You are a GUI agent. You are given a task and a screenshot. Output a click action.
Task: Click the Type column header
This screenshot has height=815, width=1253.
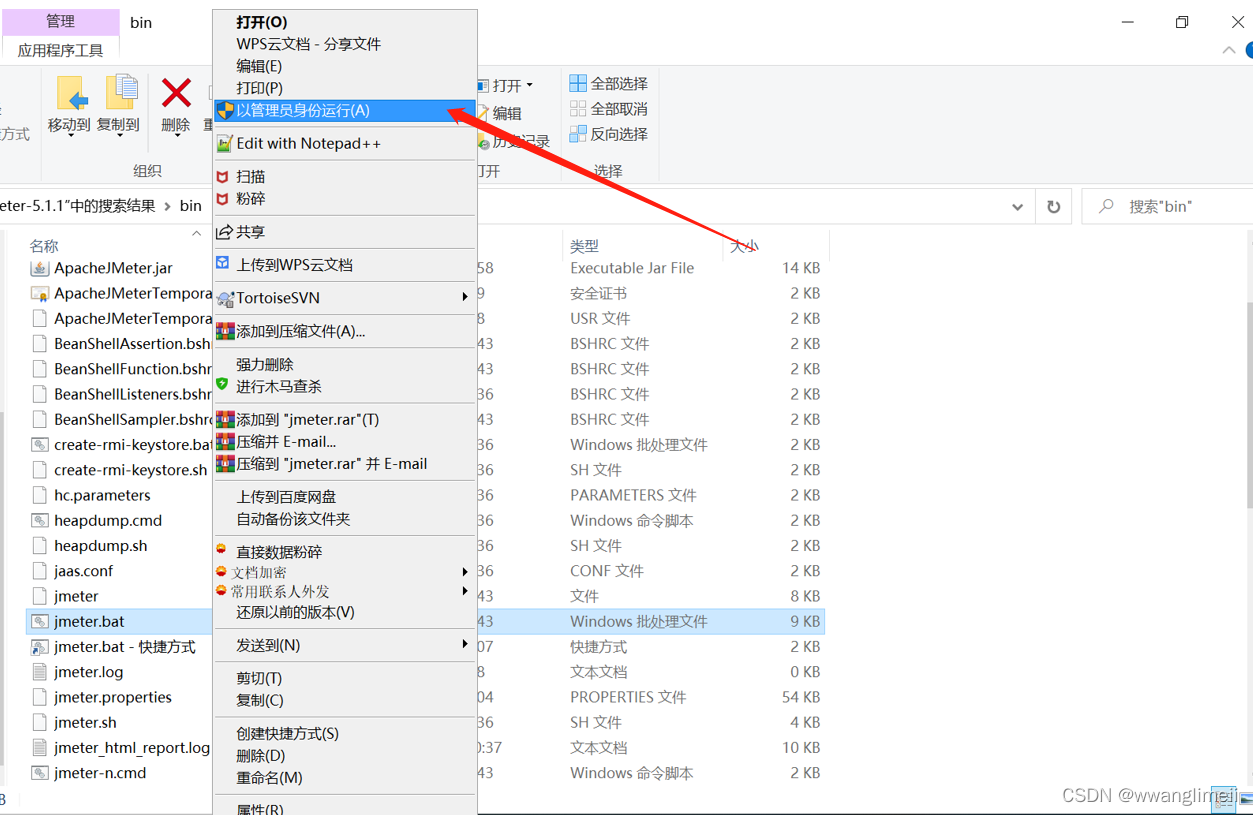[x=584, y=245]
